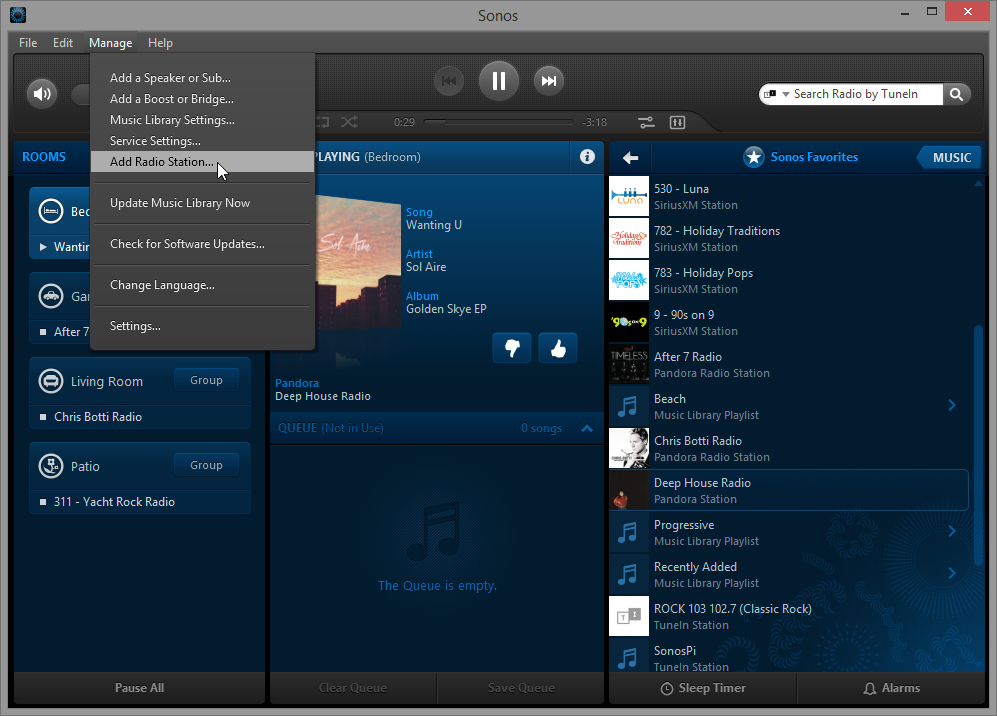Show track info with the i icon
Viewport: 997px width, 716px height.
point(588,156)
